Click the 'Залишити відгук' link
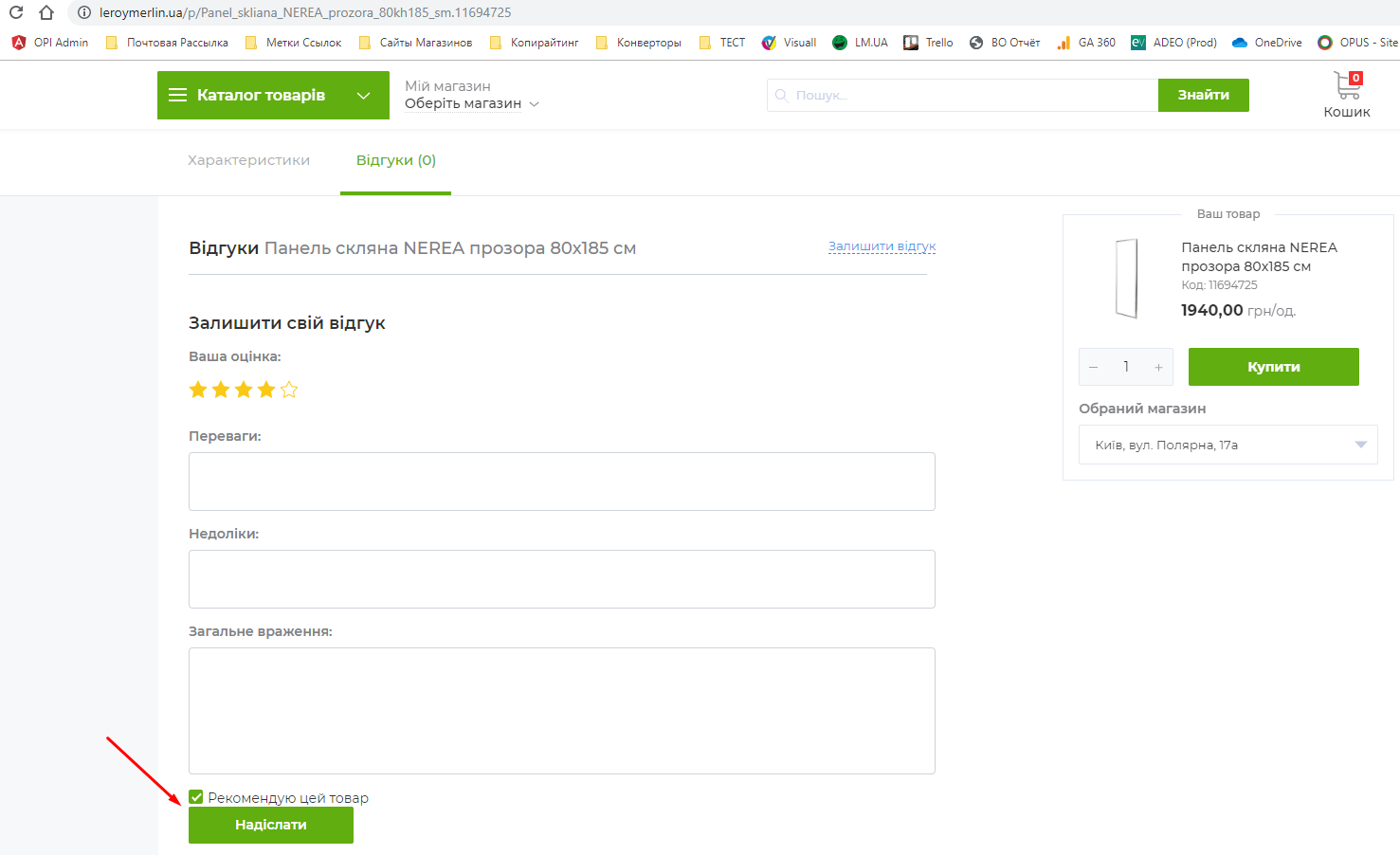 (882, 246)
